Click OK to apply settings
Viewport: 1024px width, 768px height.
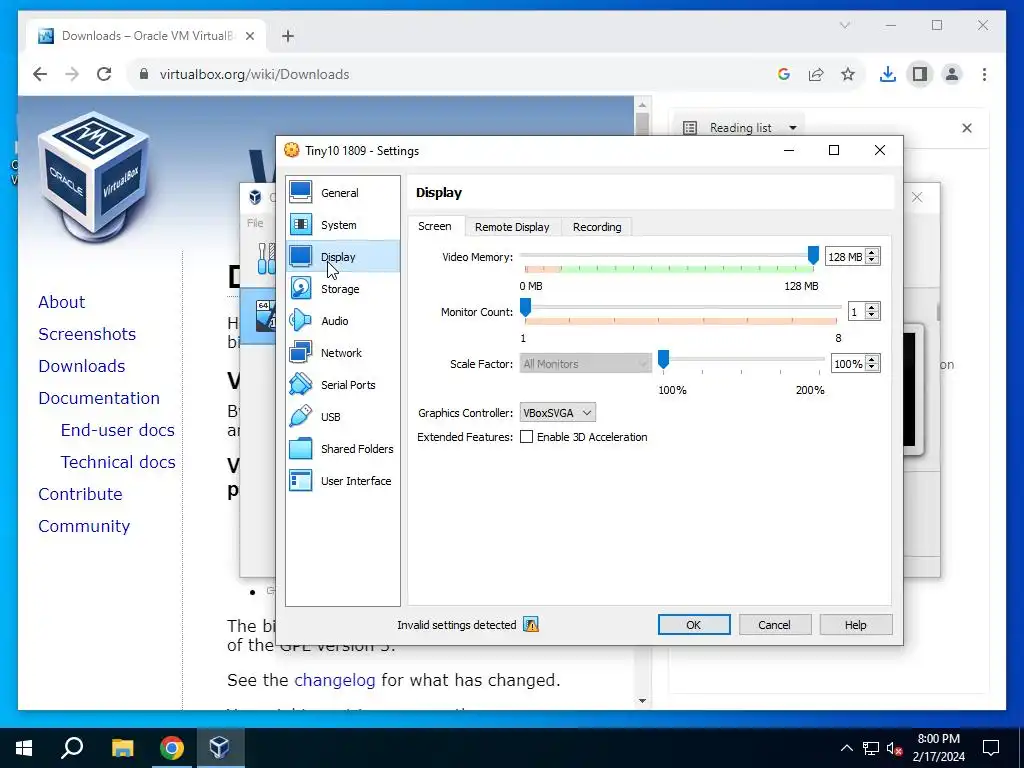pos(694,625)
